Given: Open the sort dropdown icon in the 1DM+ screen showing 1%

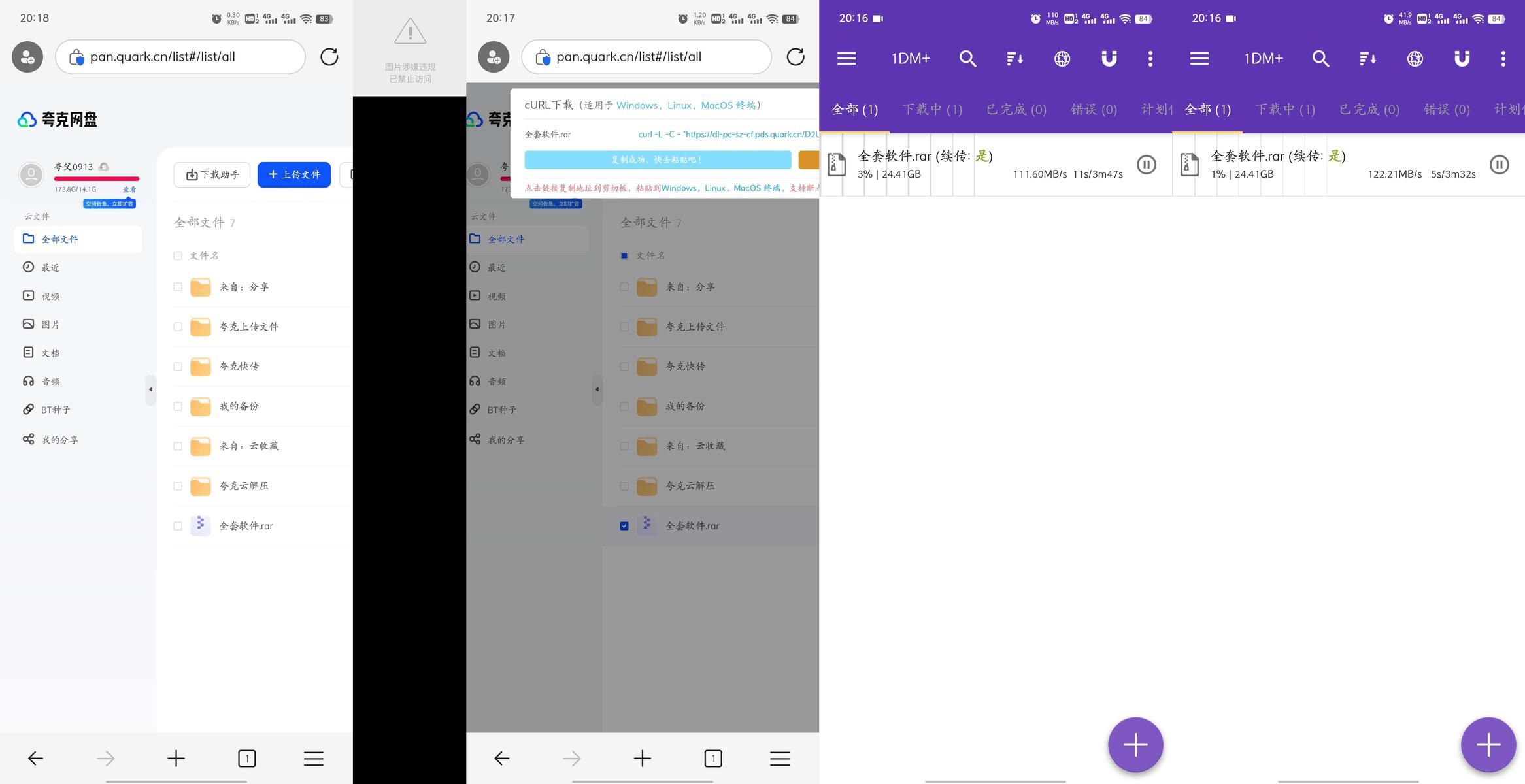Looking at the screenshot, I should (x=1367, y=59).
